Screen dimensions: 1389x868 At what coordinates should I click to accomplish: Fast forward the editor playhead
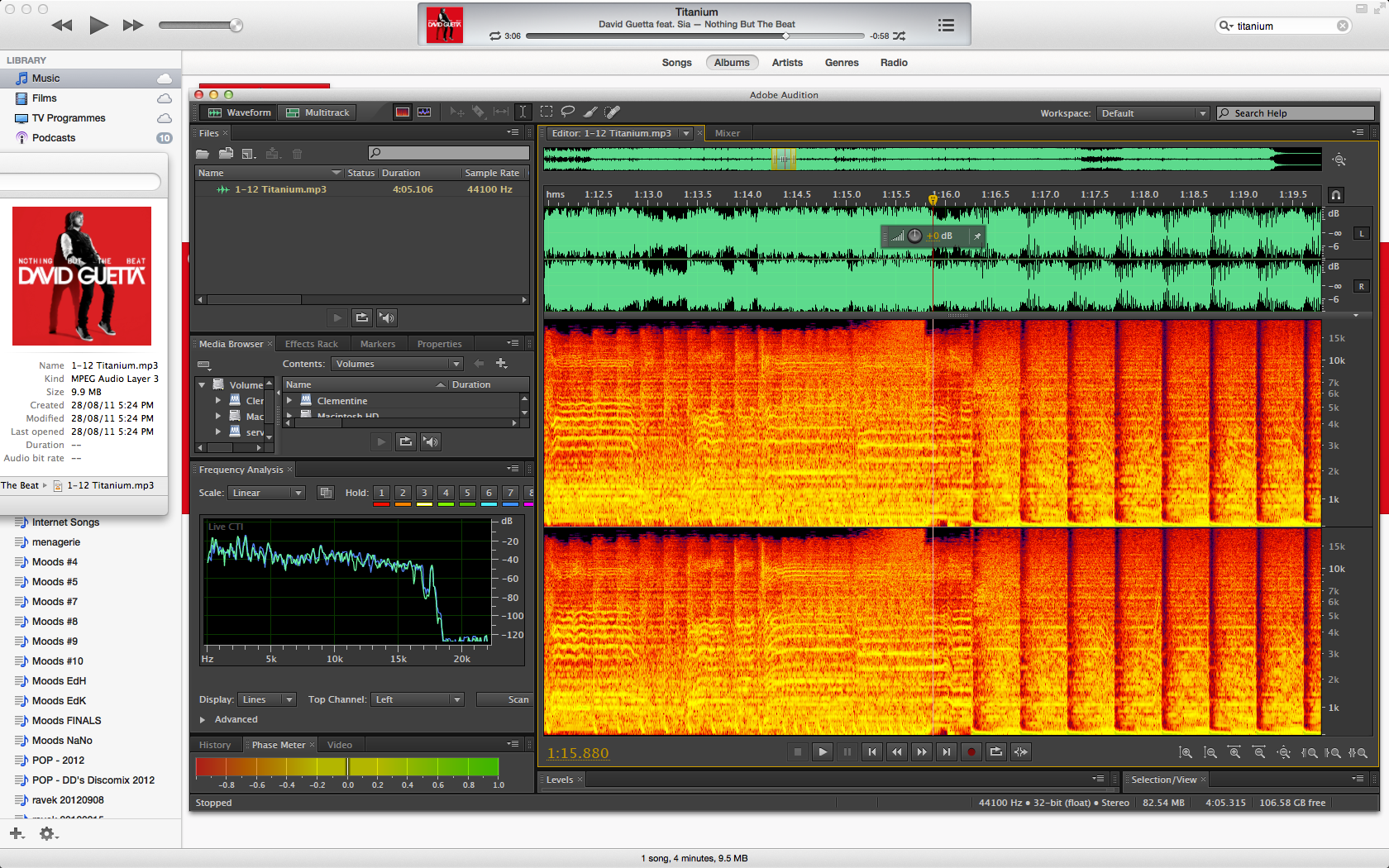tap(922, 752)
